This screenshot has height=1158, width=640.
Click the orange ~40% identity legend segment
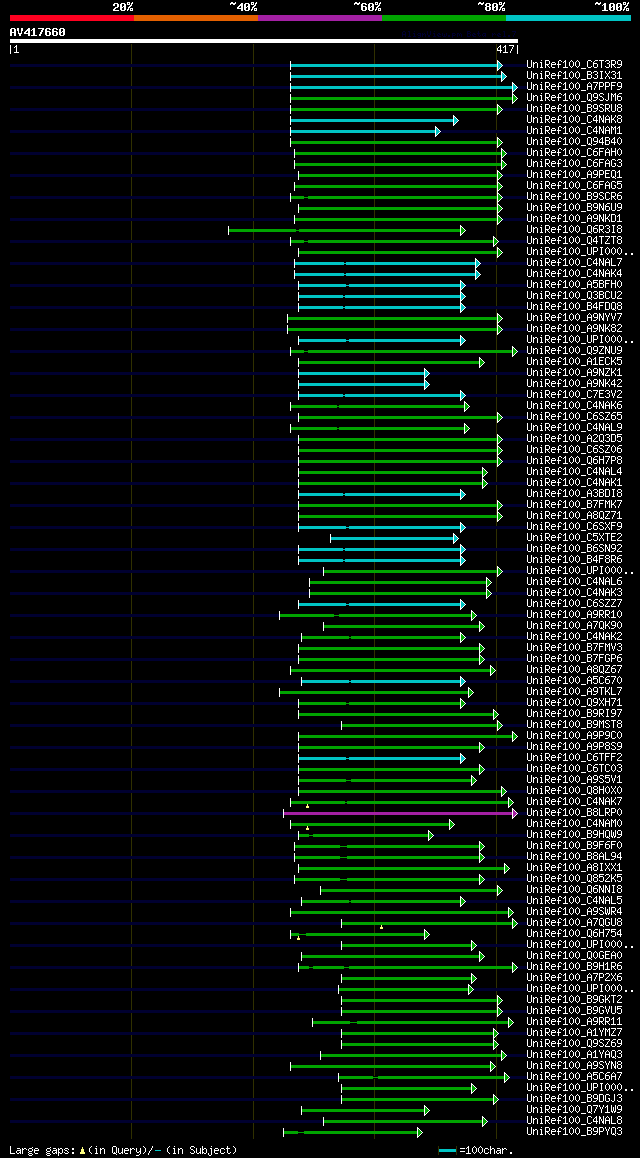pyautogui.click(x=196, y=17)
